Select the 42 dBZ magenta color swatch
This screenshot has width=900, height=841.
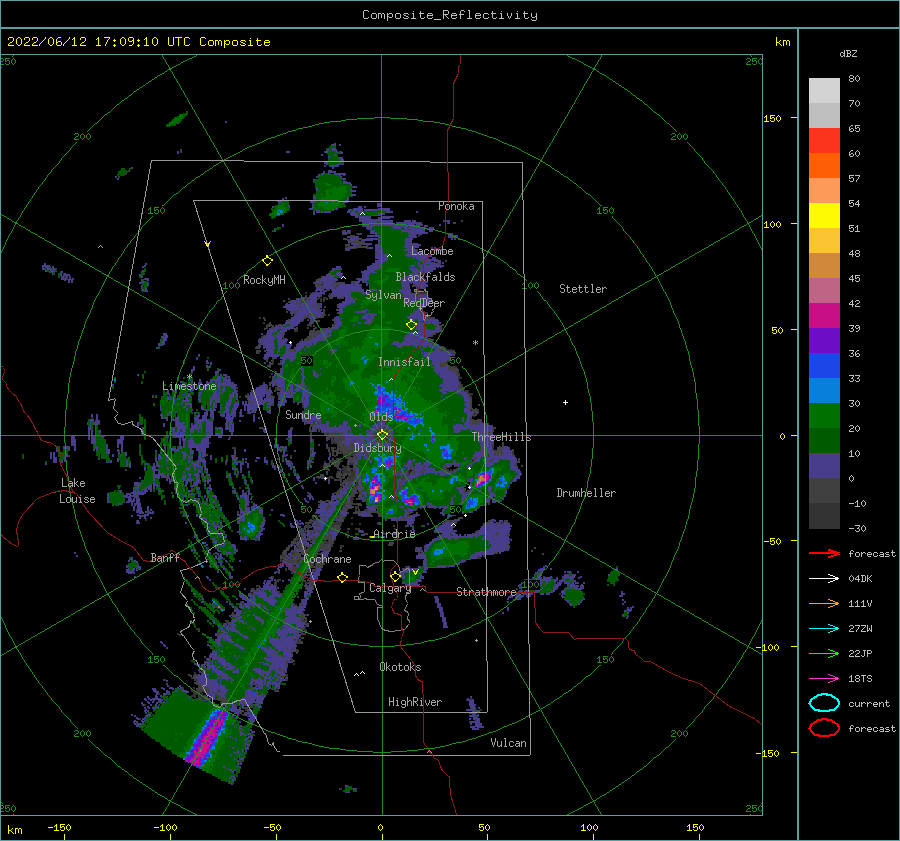824,315
